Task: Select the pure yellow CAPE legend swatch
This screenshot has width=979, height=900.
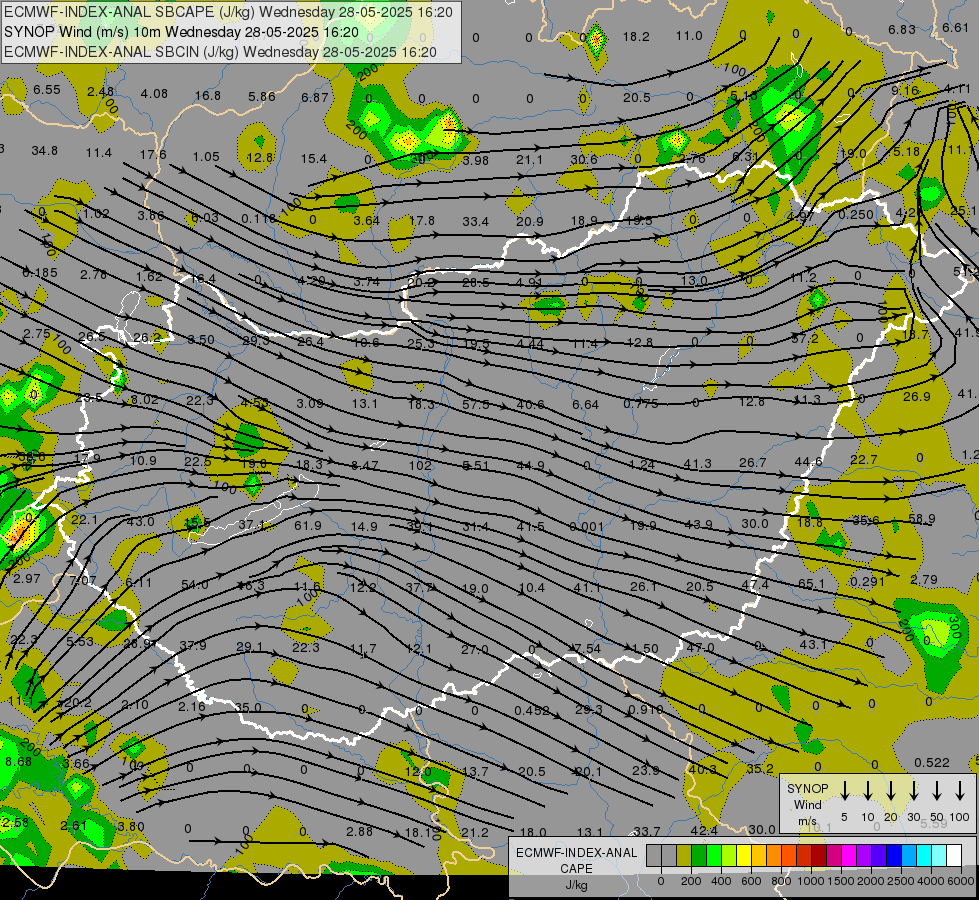Action: point(744,855)
